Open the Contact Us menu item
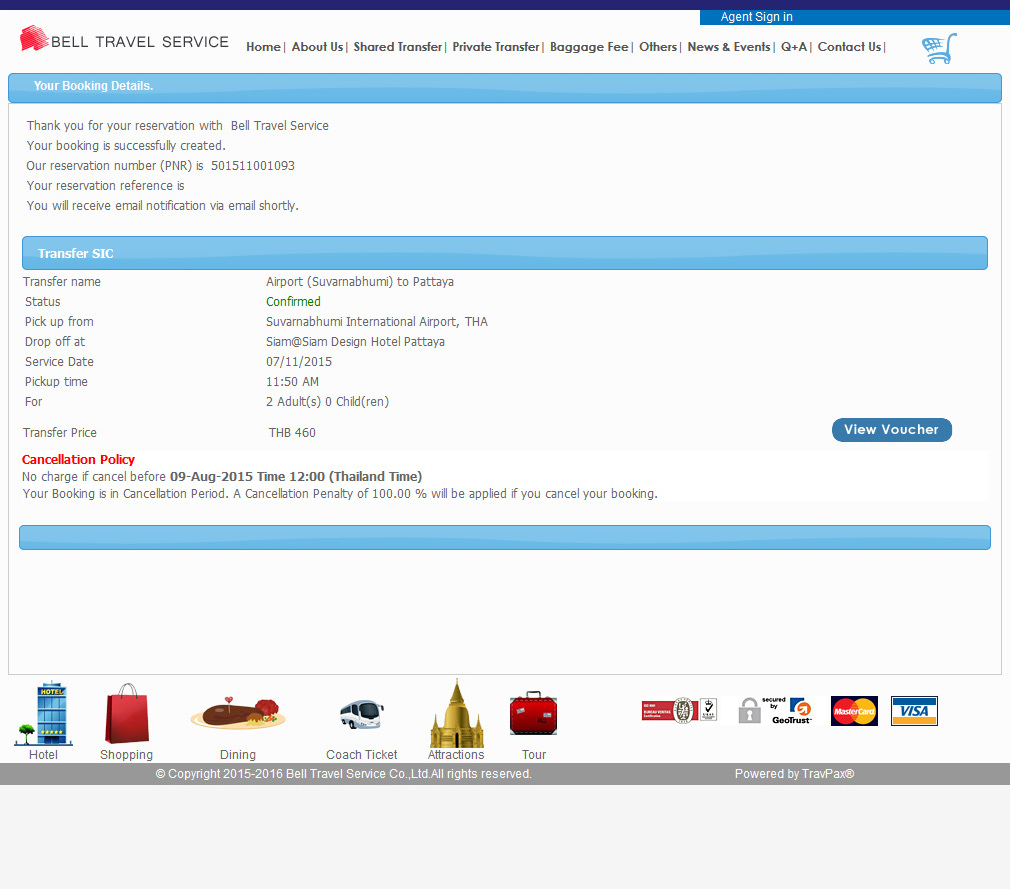 pyautogui.click(x=849, y=47)
